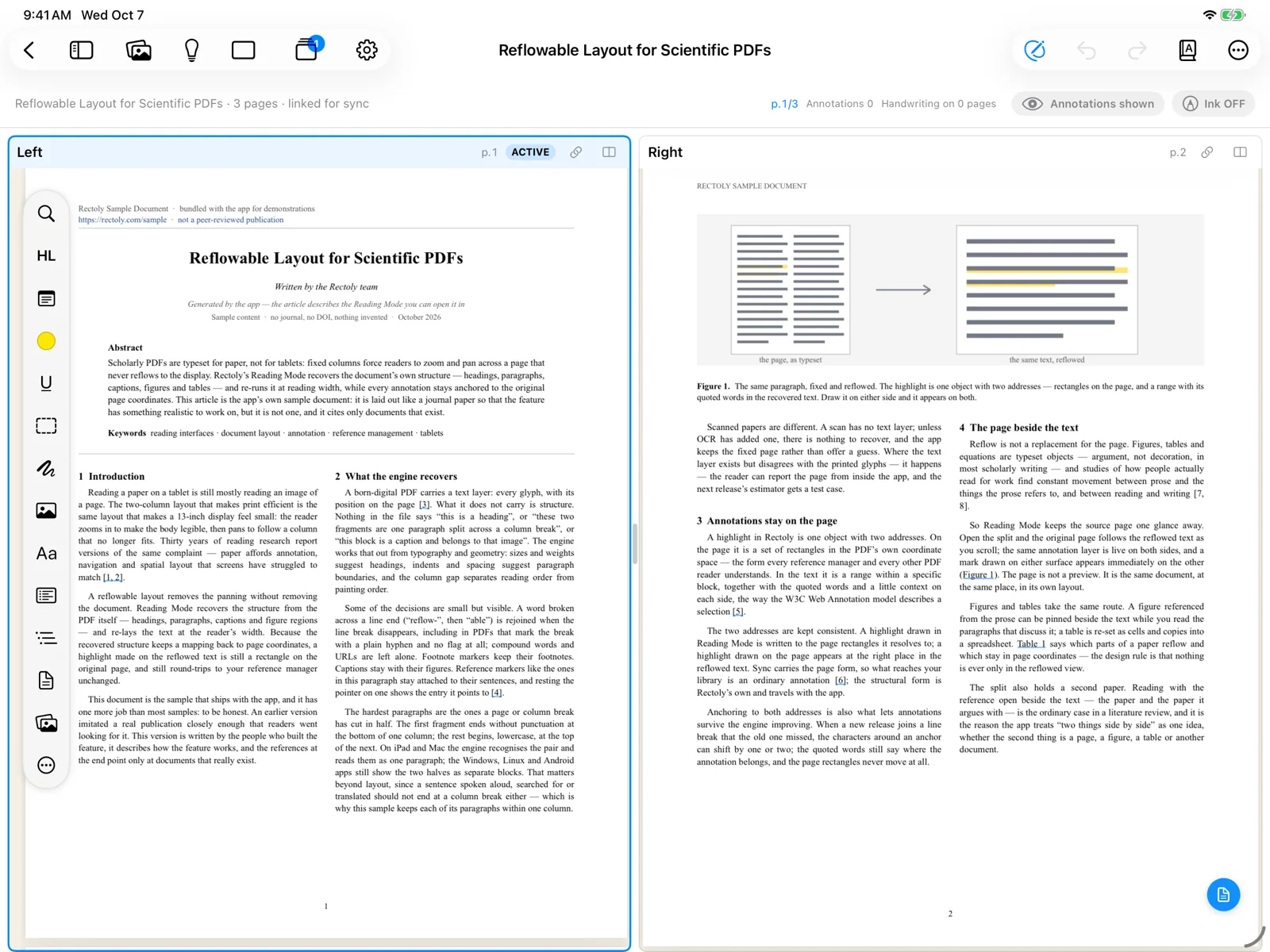Screen dimensions: 1270x952
Task: Choose the underline tool in sidebar
Action: pos(46,383)
